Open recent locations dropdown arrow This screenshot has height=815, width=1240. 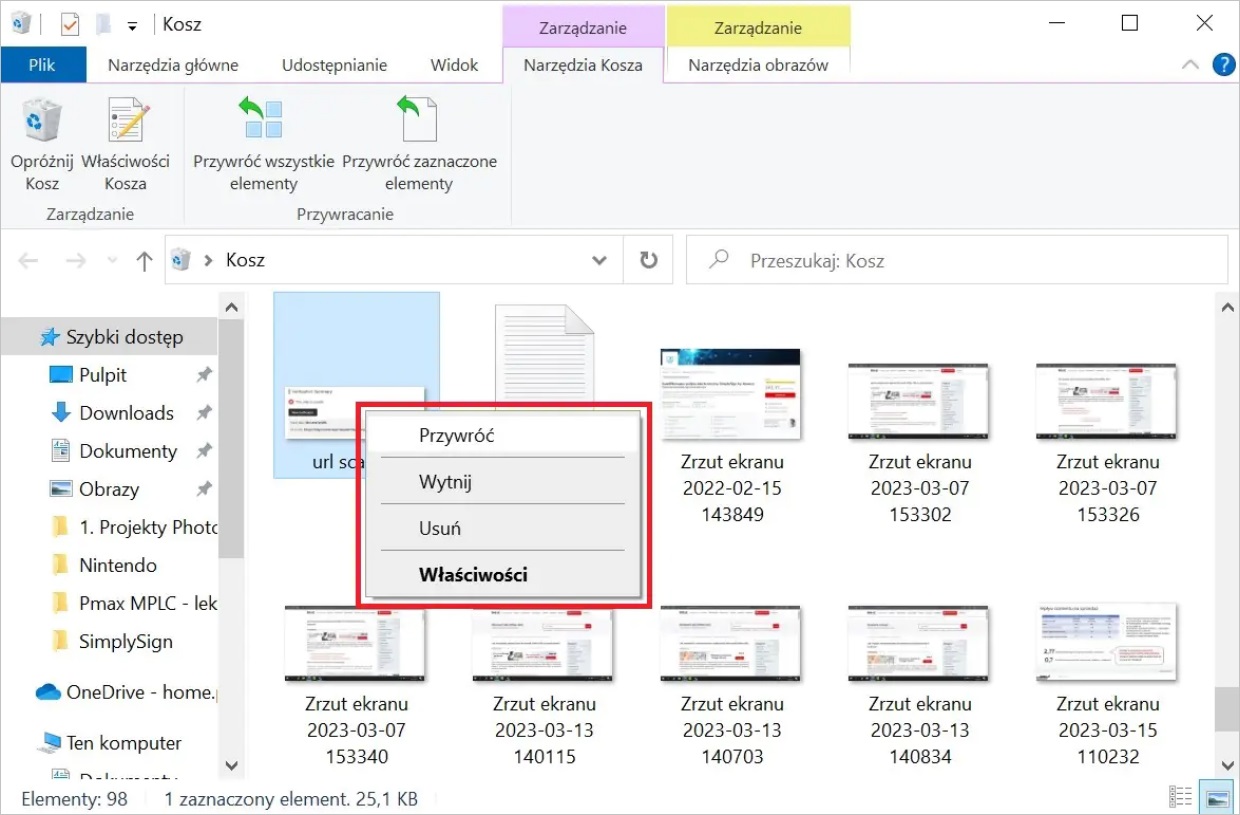click(x=112, y=261)
